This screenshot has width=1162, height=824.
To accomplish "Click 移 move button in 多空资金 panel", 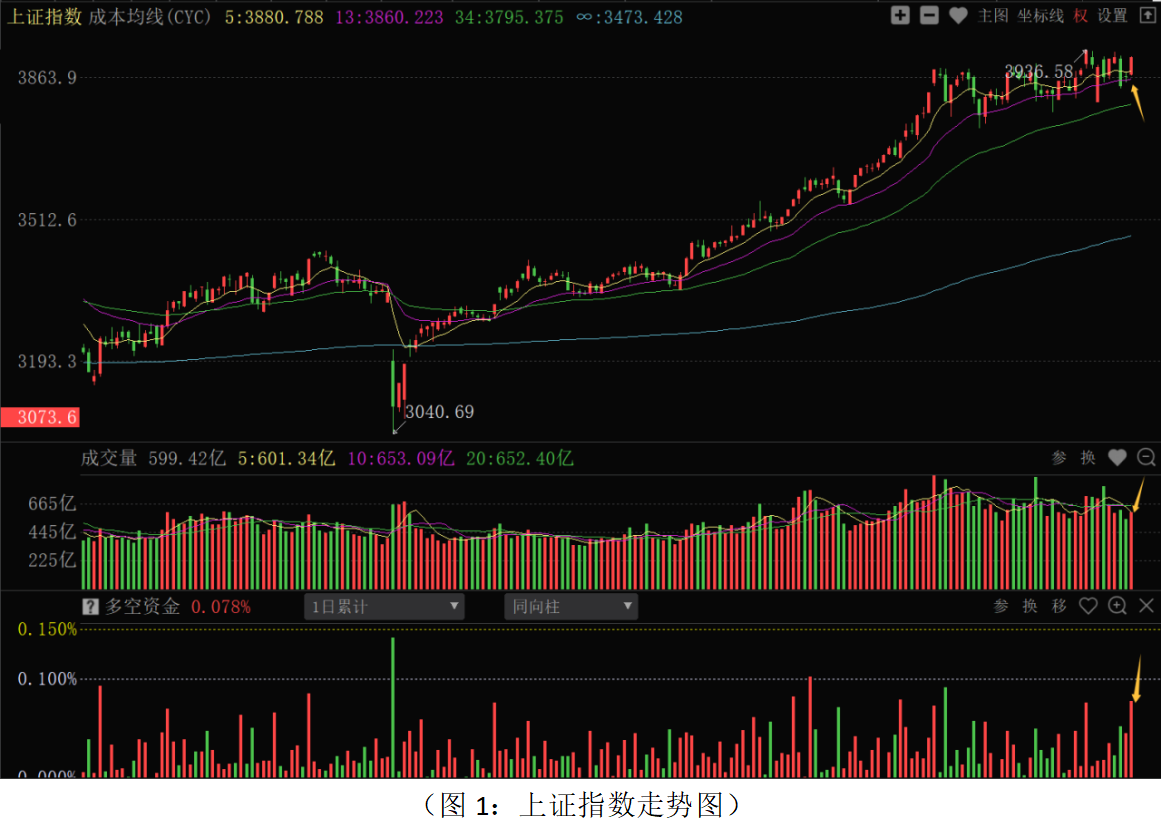I will (x=1059, y=606).
